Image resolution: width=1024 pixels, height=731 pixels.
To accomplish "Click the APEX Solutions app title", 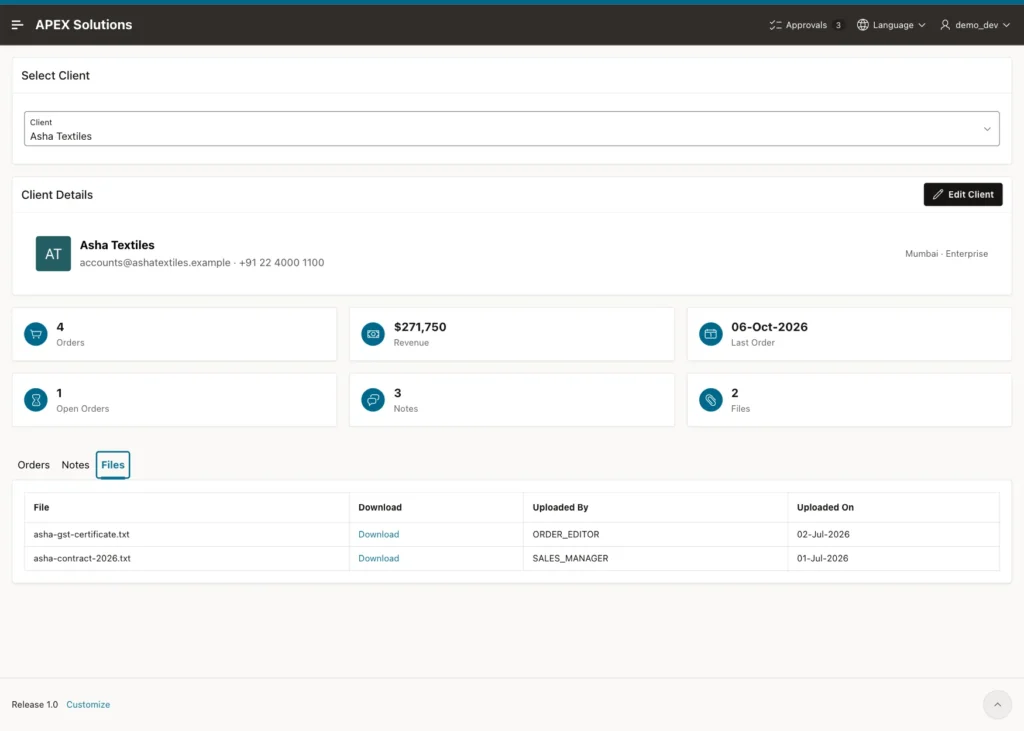I will point(84,25).
